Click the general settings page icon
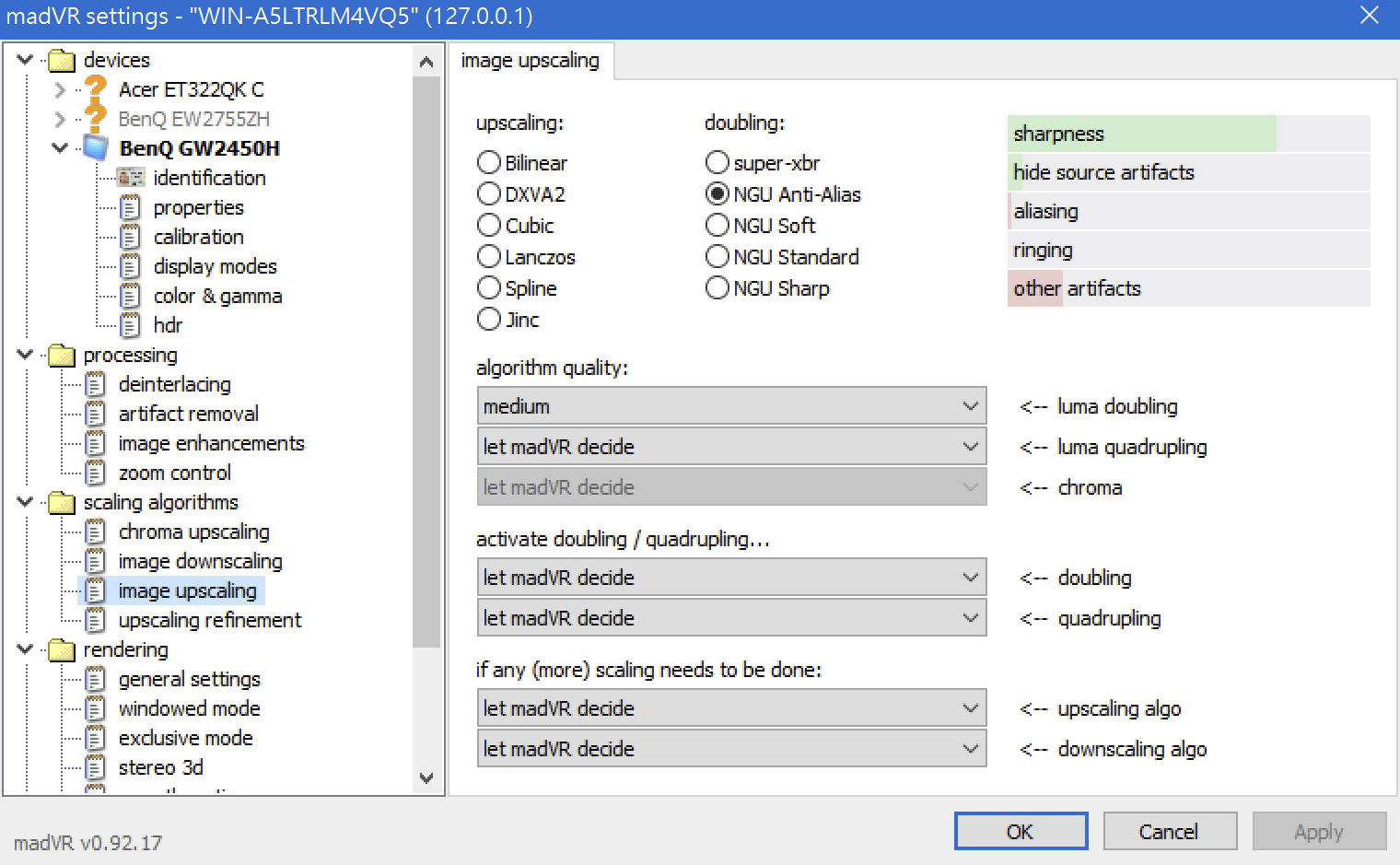 [95, 679]
